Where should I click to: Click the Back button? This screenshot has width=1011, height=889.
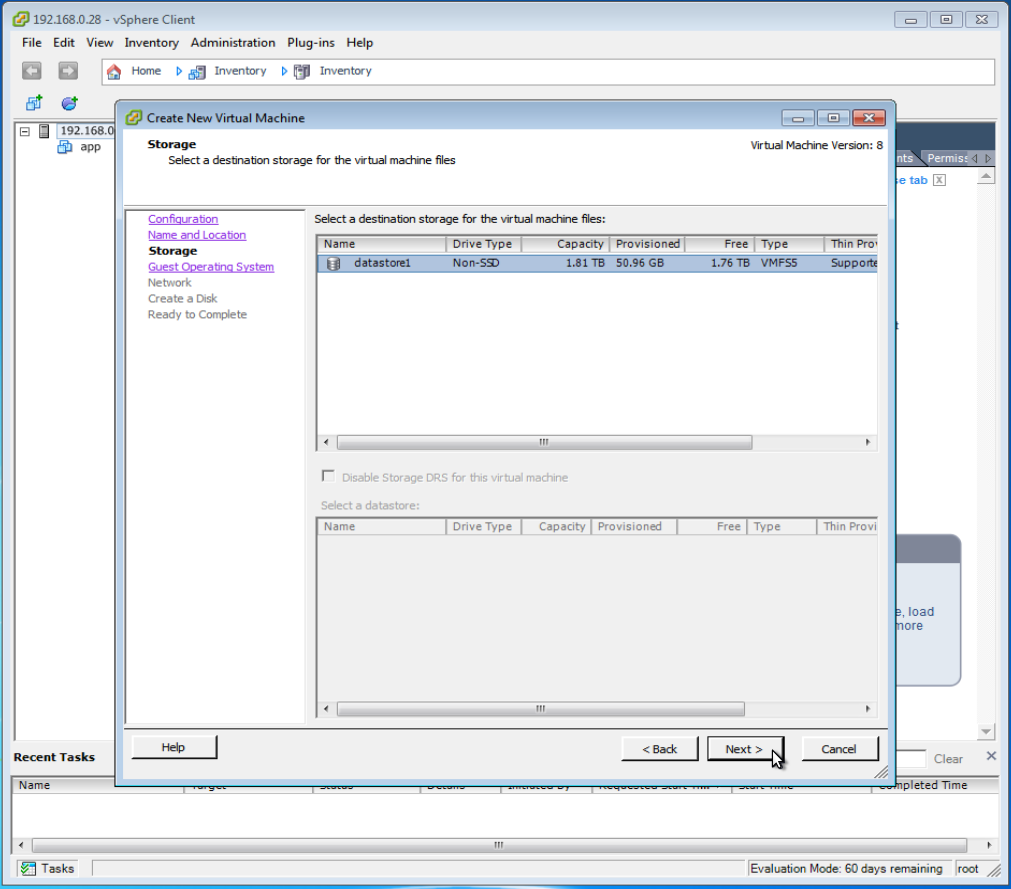coord(660,748)
